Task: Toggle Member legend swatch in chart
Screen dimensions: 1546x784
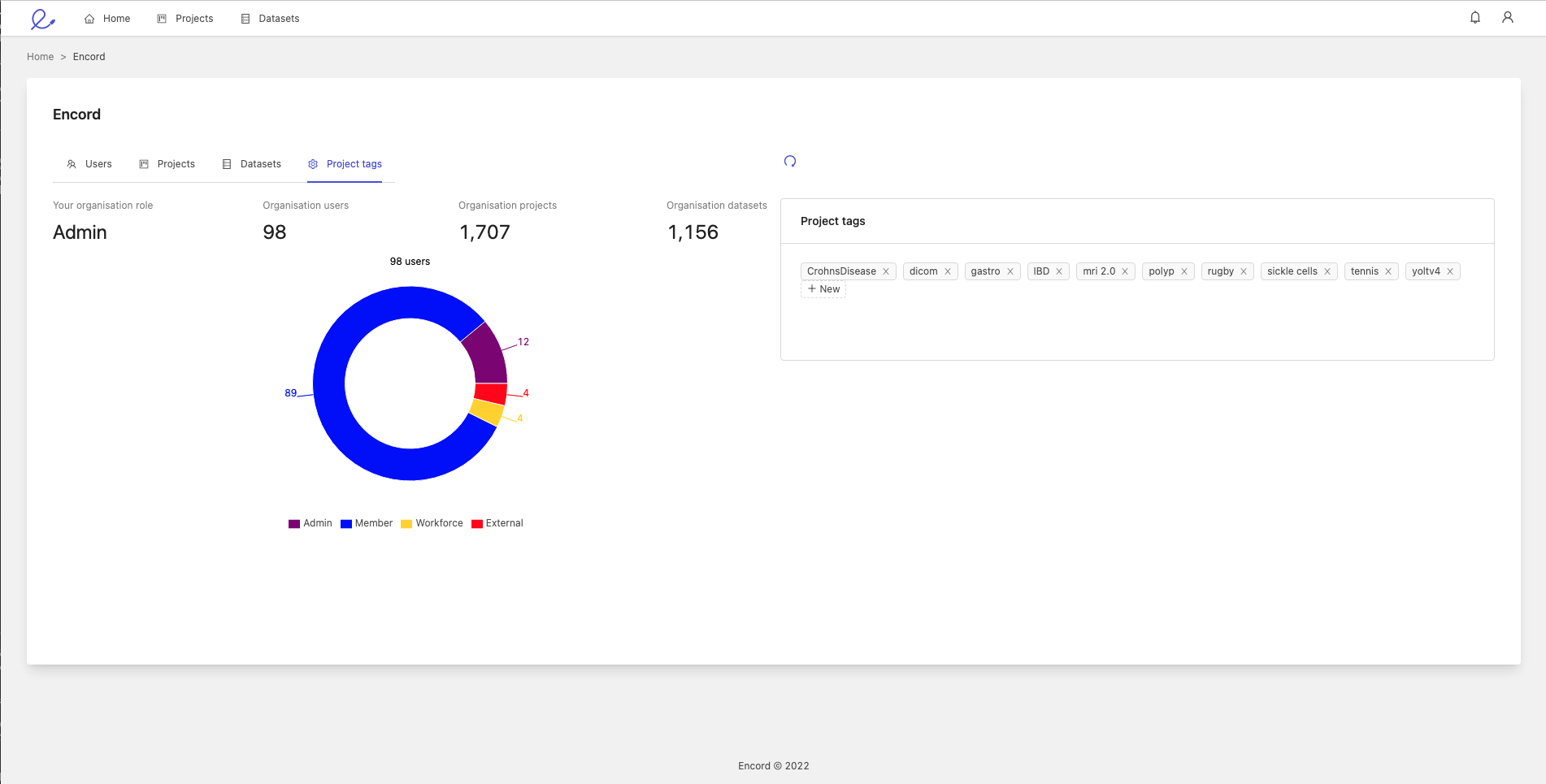Action: tap(346, 524)
